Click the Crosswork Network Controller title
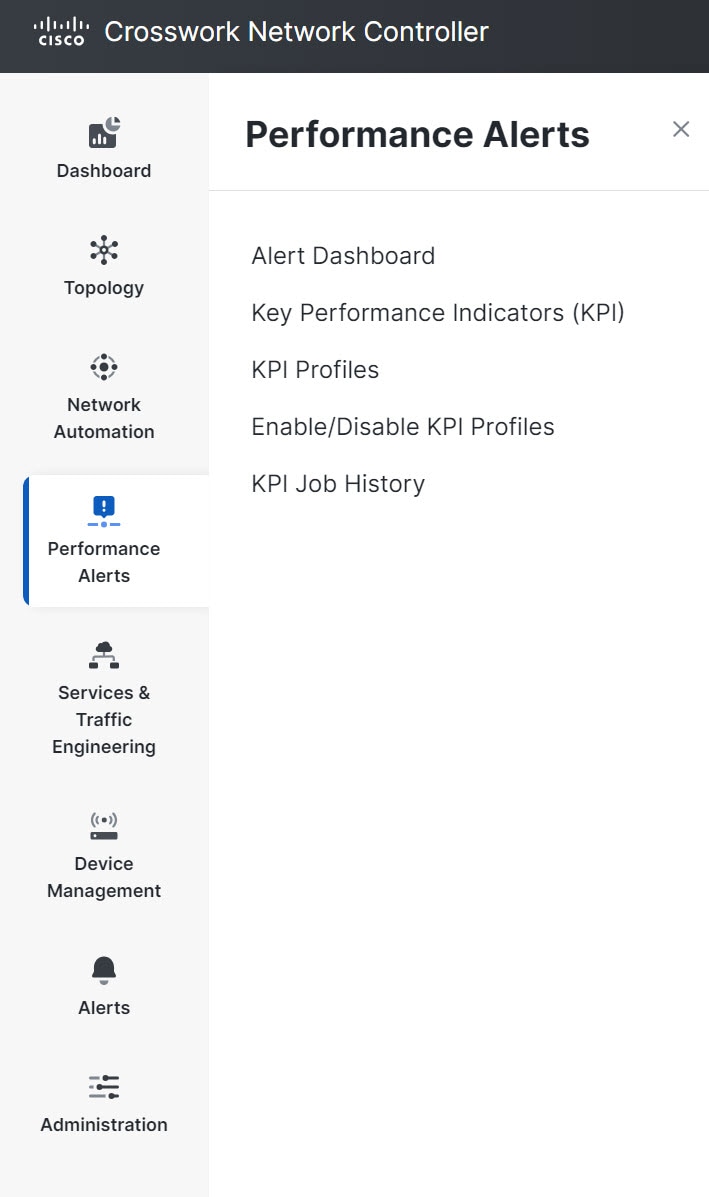The height and width of the screenshot is (1197, 709). pyautogui.click(x=296, y=31)
